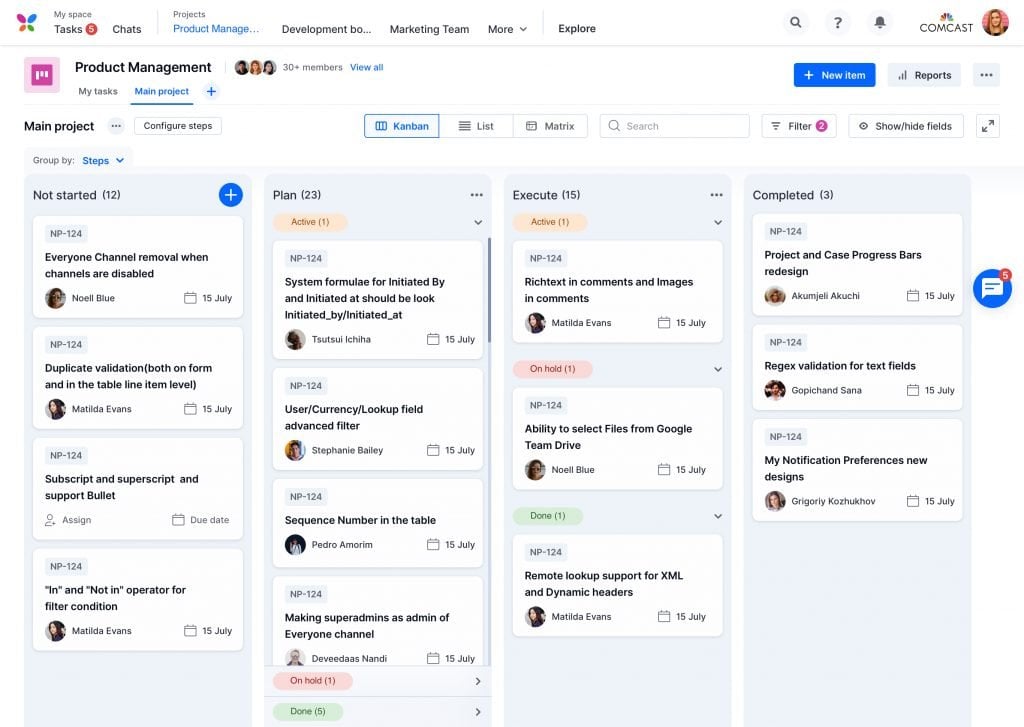Switch to Matrix view
The image size is (1024, 727).
coord(550,126)
